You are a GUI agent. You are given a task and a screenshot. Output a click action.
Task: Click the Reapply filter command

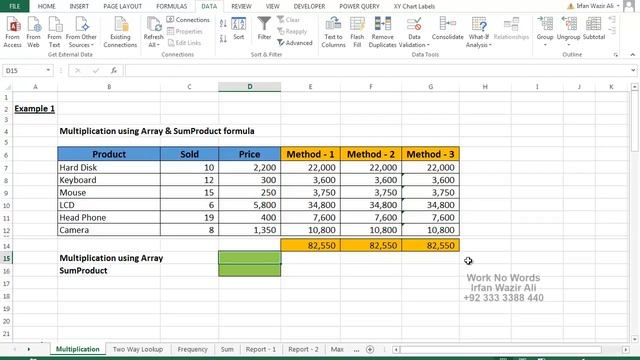click(x=292, y=31)
